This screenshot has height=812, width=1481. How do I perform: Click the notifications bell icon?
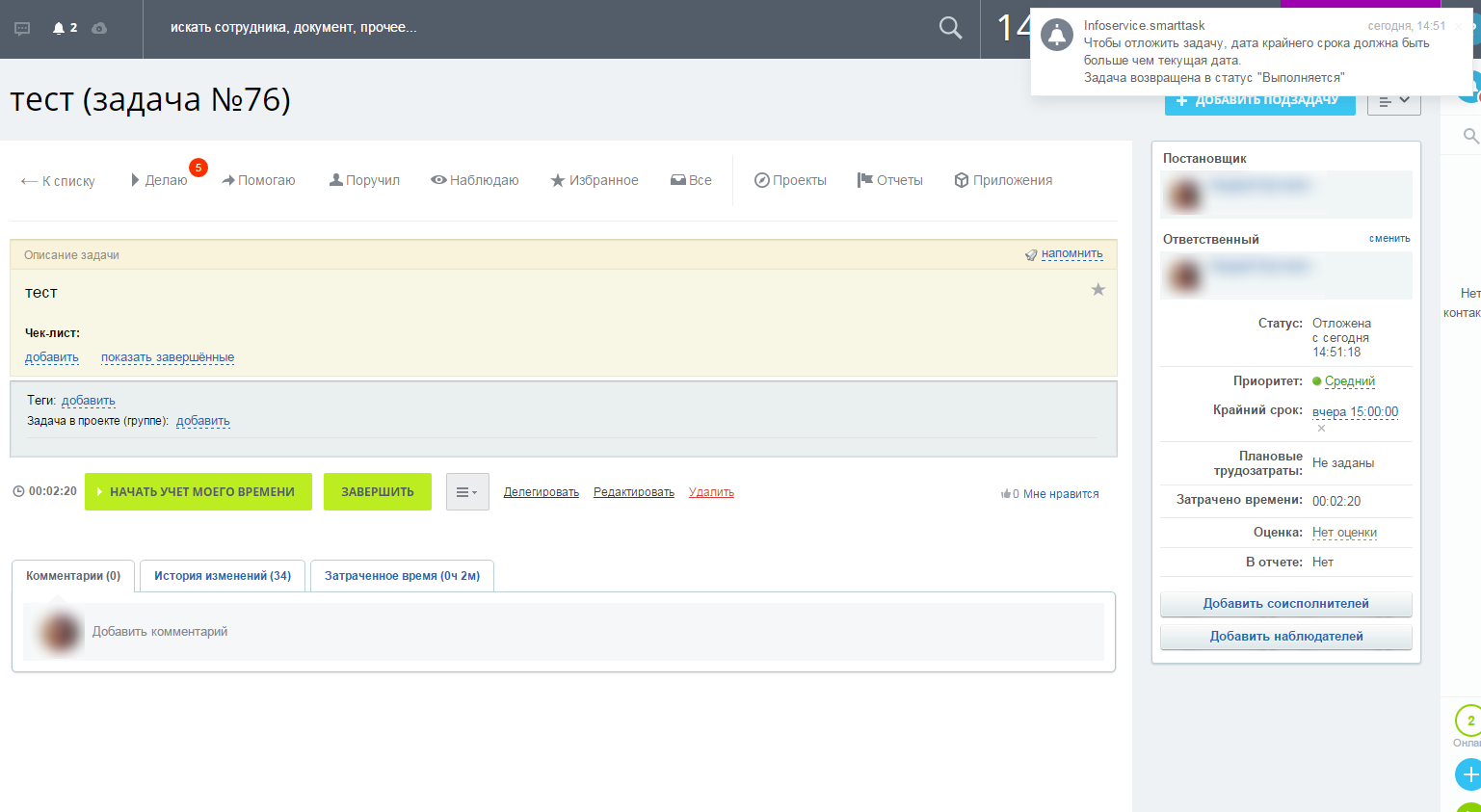60,28
